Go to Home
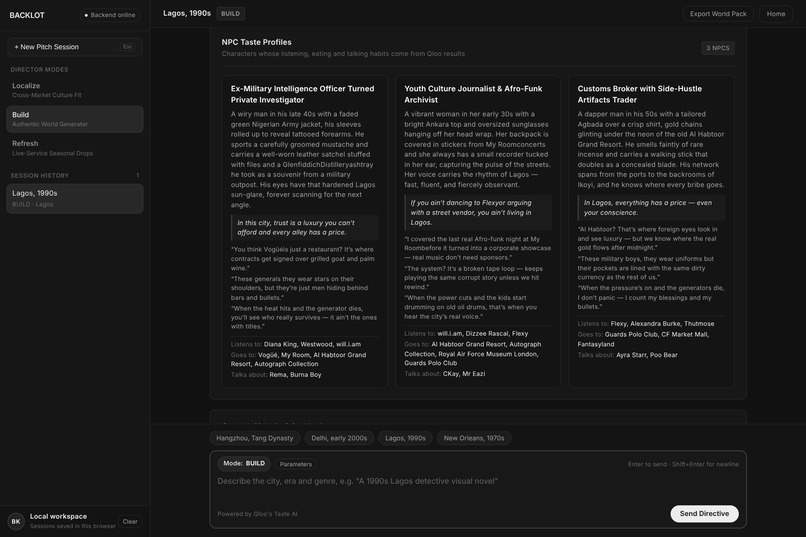 coord(776,14)
